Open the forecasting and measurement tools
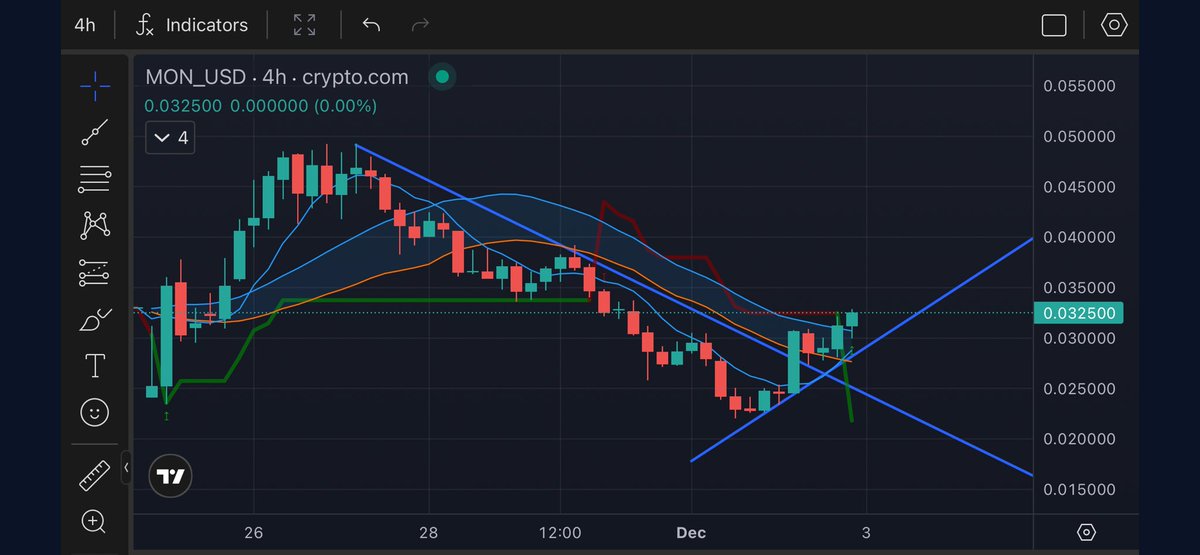The height and width of the screenshot is (555, 1200). [x=95, y=272]
